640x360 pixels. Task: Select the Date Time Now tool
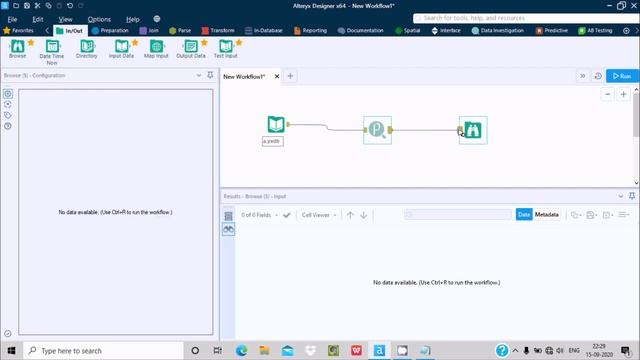(52, 52)
